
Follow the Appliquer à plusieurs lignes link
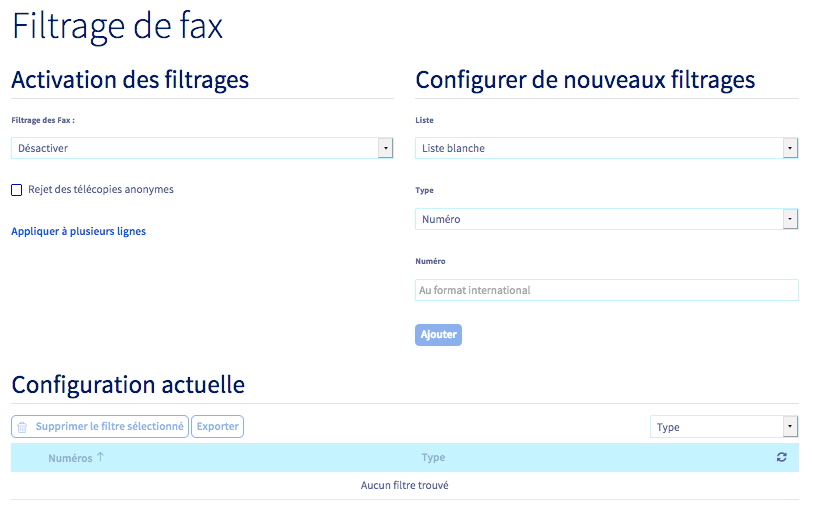tap(78, 231)
